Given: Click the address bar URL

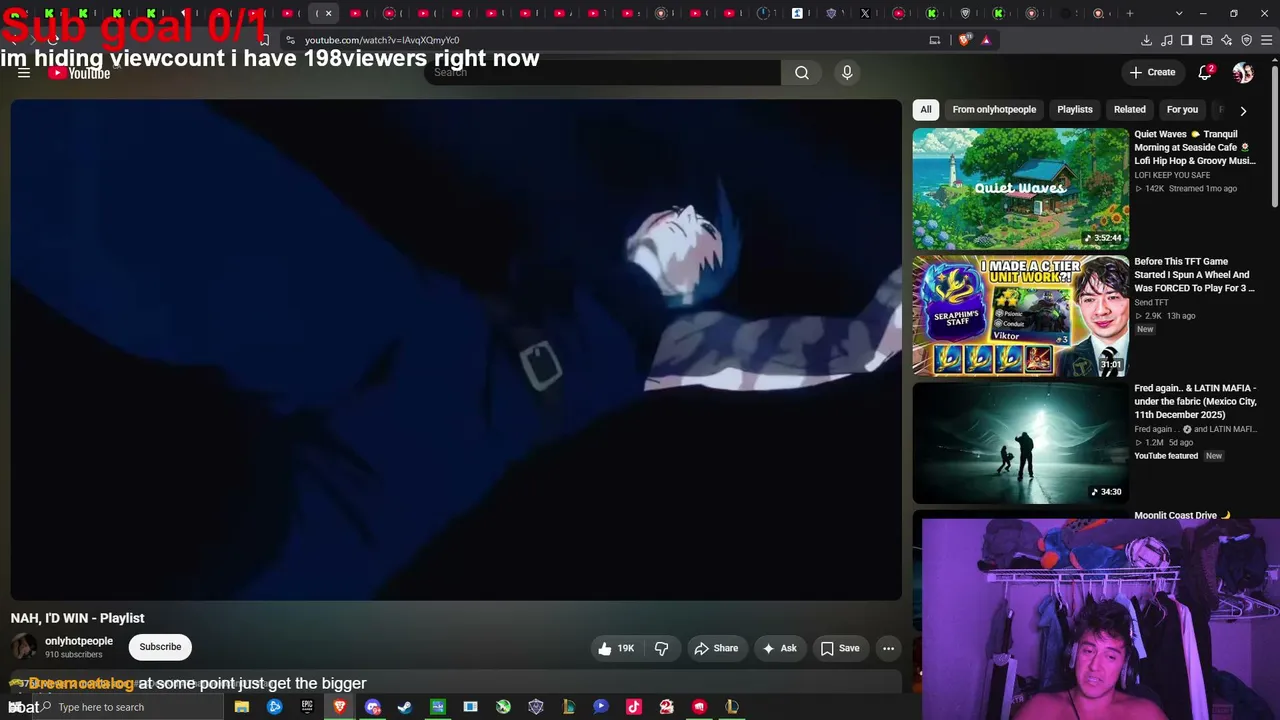Looking at the screenshot, I should 382,40.
